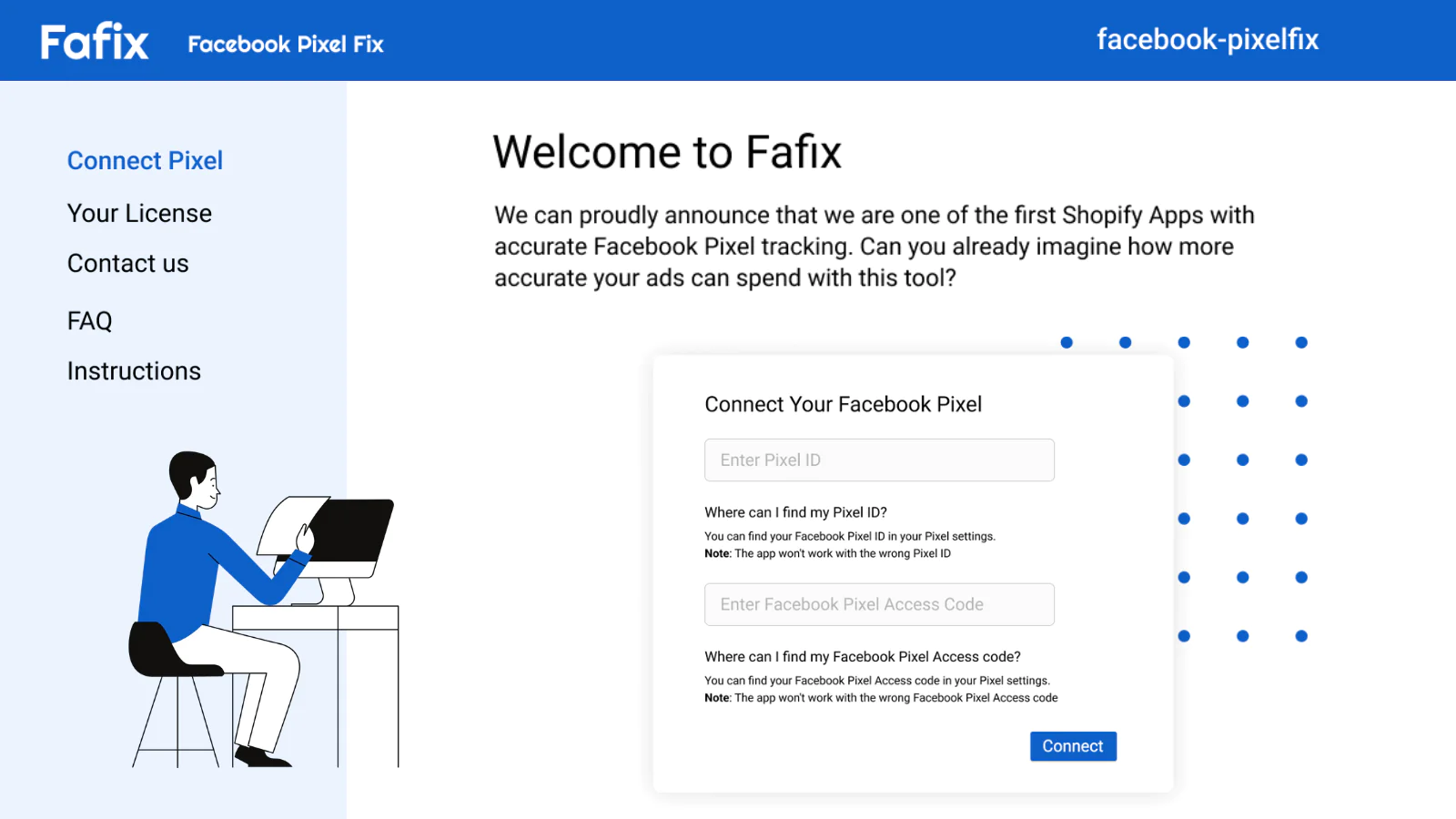This screenshot has height=819, width=1456.
Task: Click the facebook-pixelfix store name
Action: (1208, 39)
